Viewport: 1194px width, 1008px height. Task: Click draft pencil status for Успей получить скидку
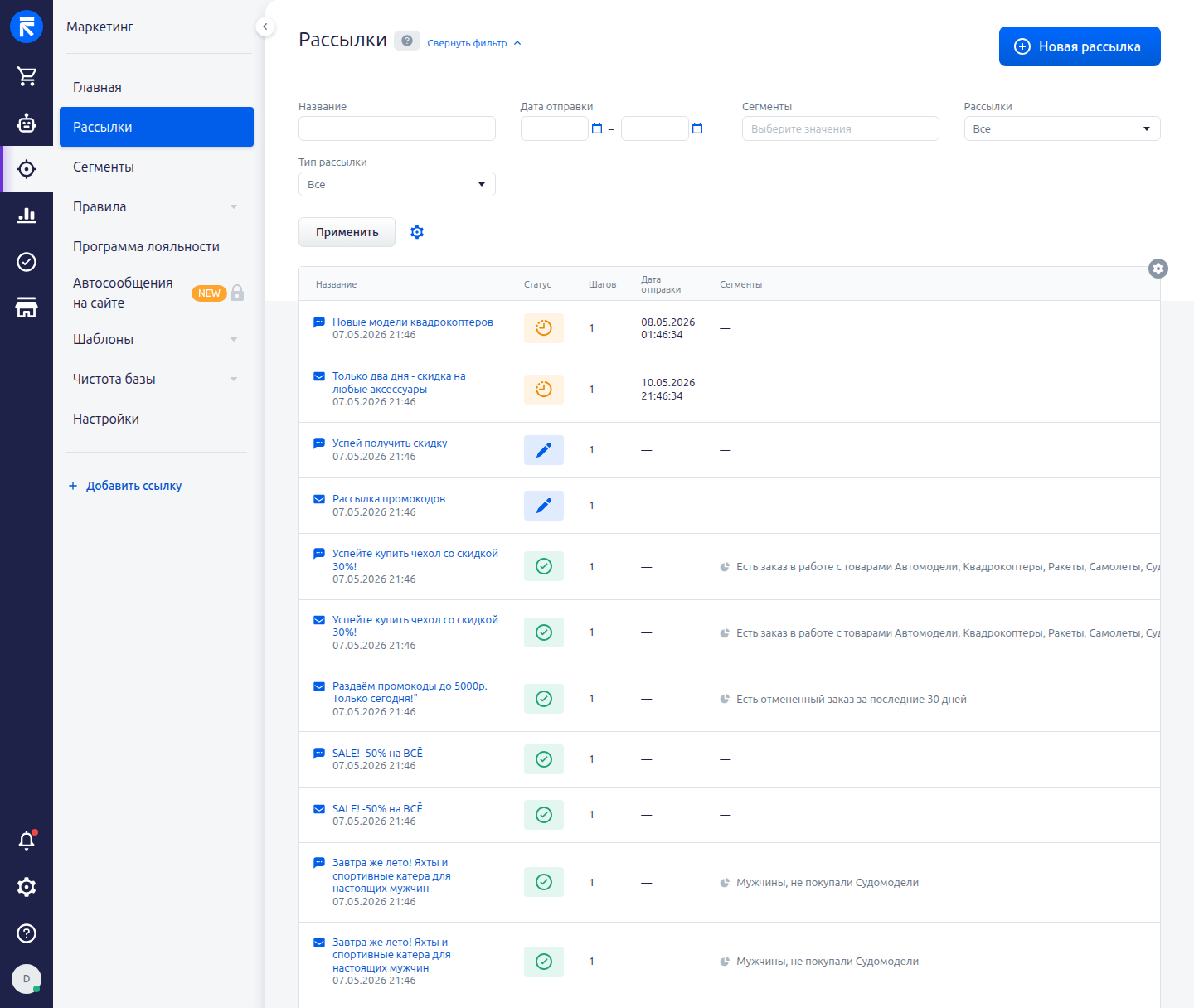(544, 450)
